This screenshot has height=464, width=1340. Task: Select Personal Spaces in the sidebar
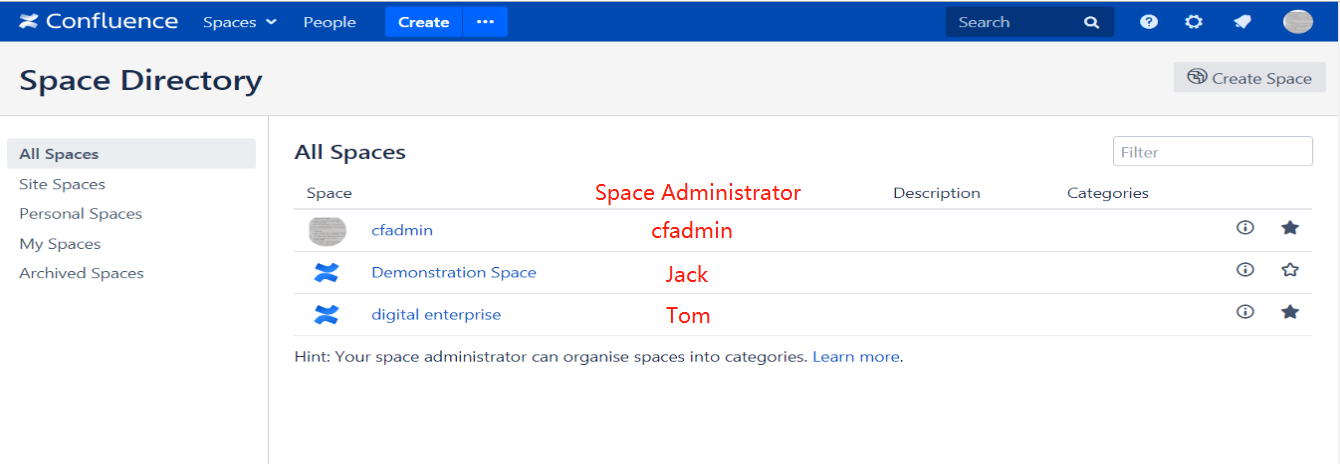(x=80, y=214)
